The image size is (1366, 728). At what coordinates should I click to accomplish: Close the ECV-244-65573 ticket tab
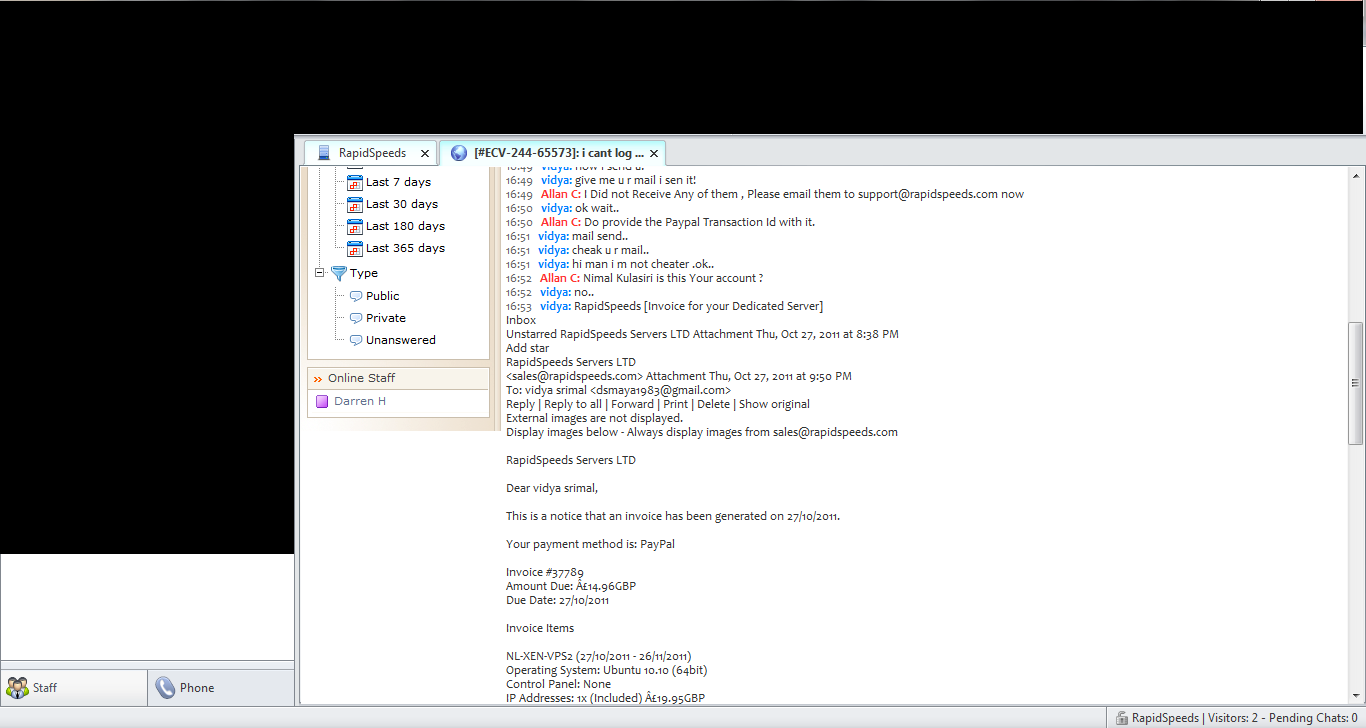pyautogui.click(x=654, y=154)
